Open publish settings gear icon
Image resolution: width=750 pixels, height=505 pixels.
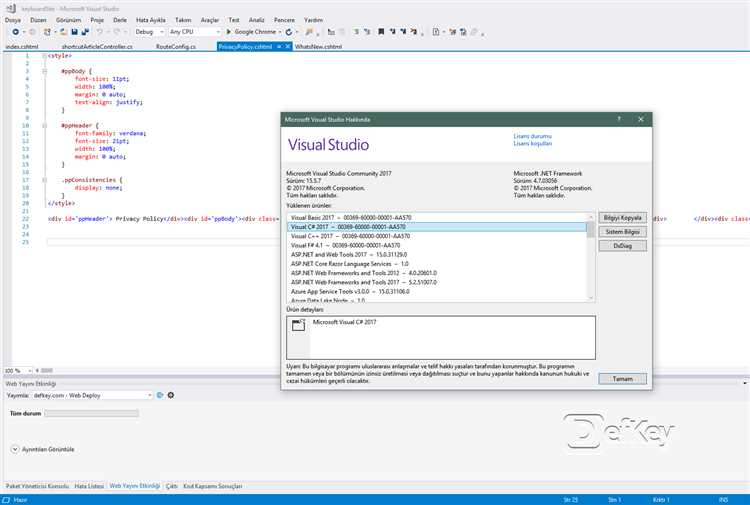(171, 395)
